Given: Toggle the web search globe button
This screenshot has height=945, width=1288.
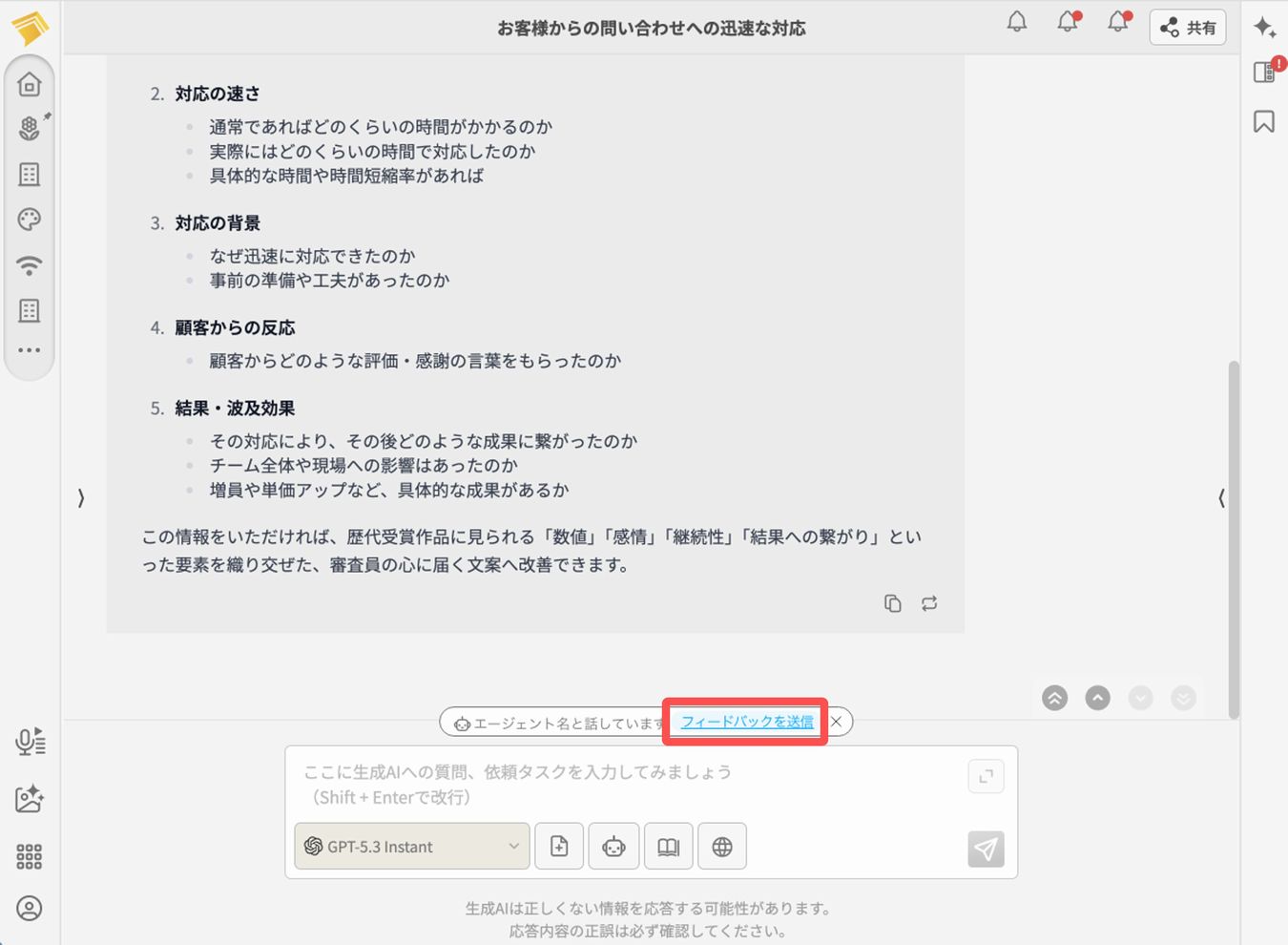Looking at the screenshot, I should [x=722, y=847].
